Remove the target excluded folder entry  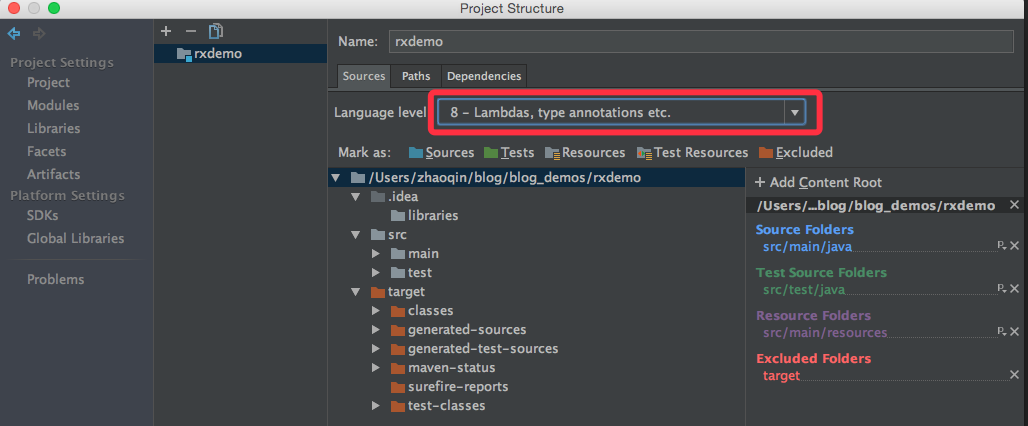(1014, 375)
